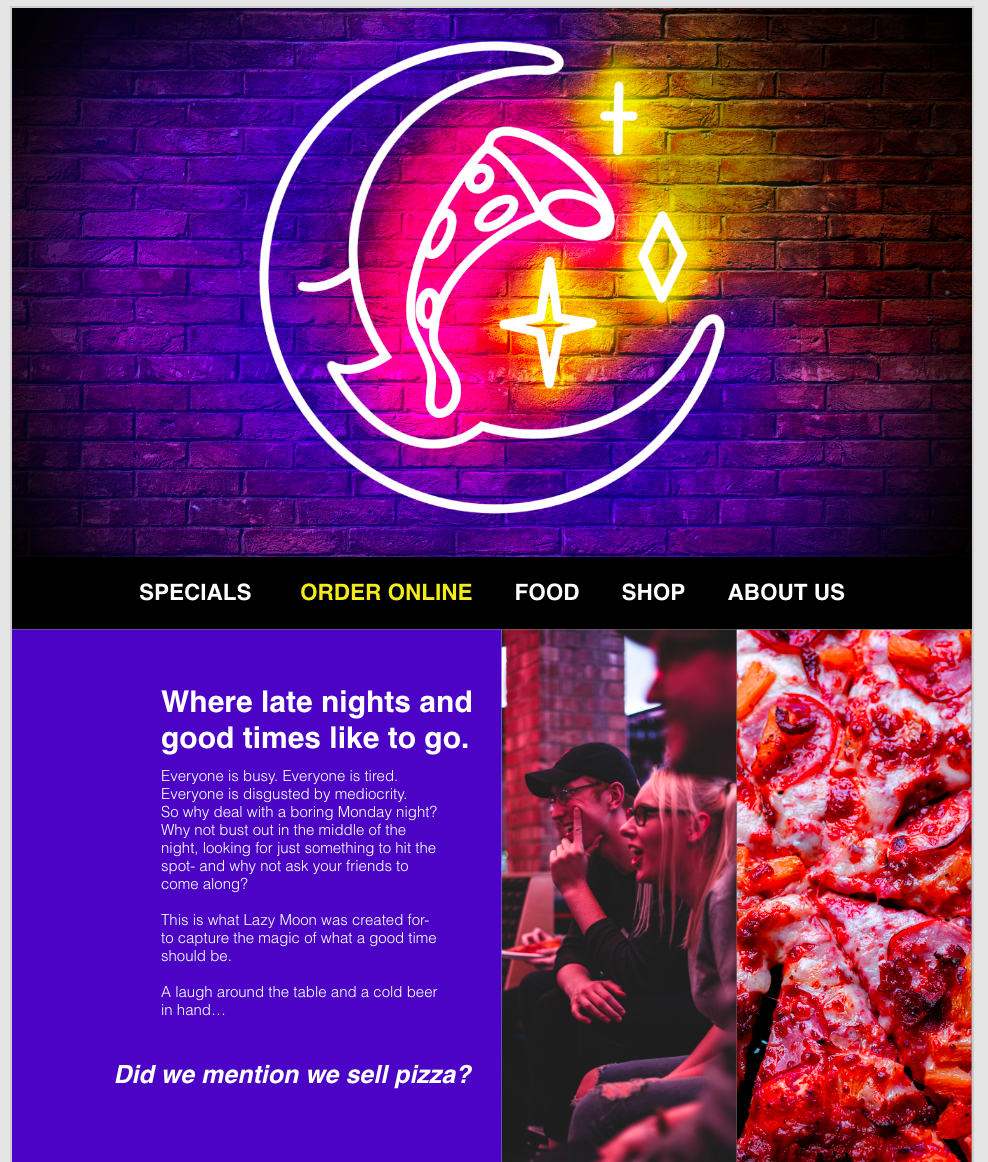Image resolution: width=988 pixels, height=1162 pixels.
Task: Click 'Did we mention we sell pizza?' tagline
Action: [x=294, y=1075]
